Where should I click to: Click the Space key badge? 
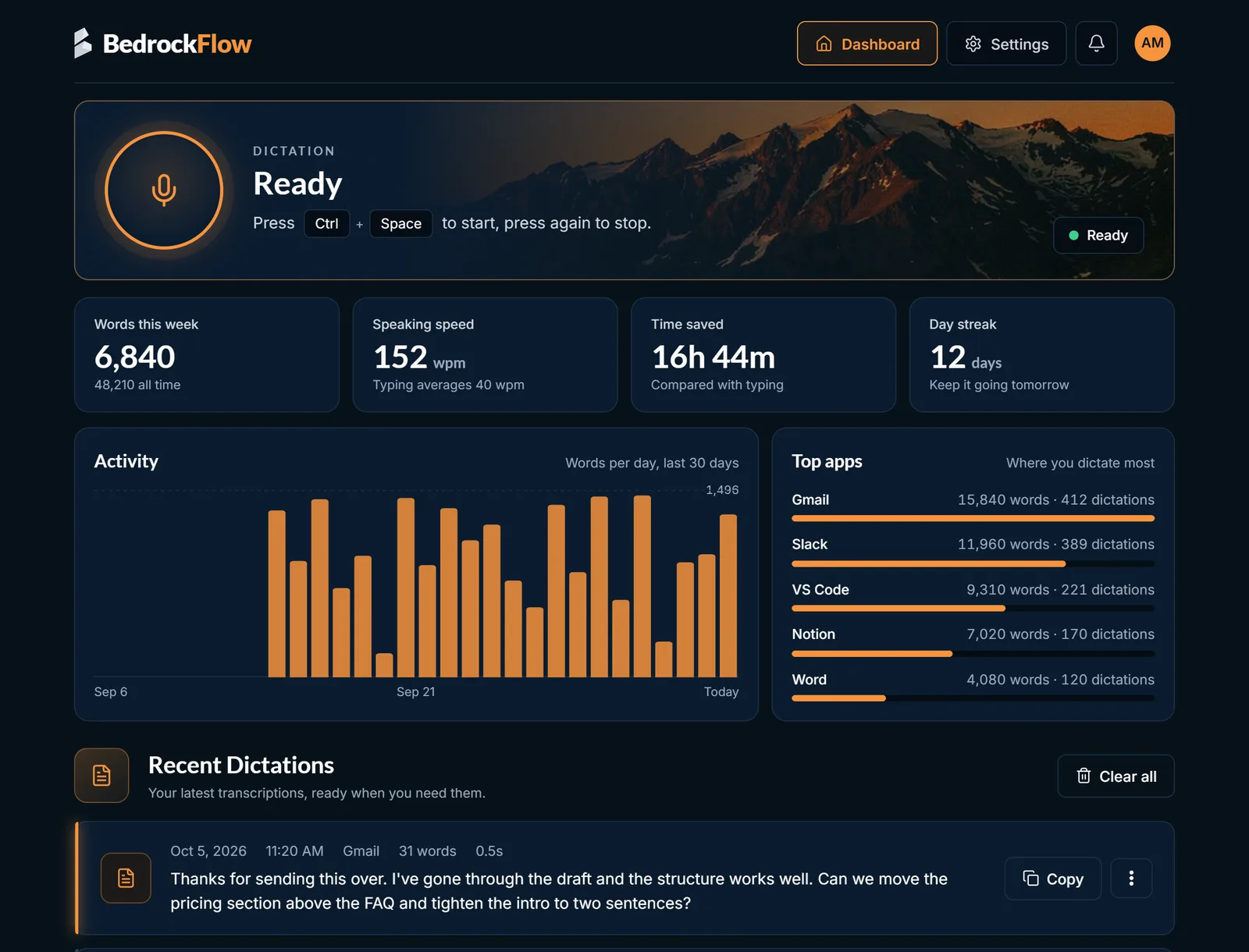coord(400,224)
